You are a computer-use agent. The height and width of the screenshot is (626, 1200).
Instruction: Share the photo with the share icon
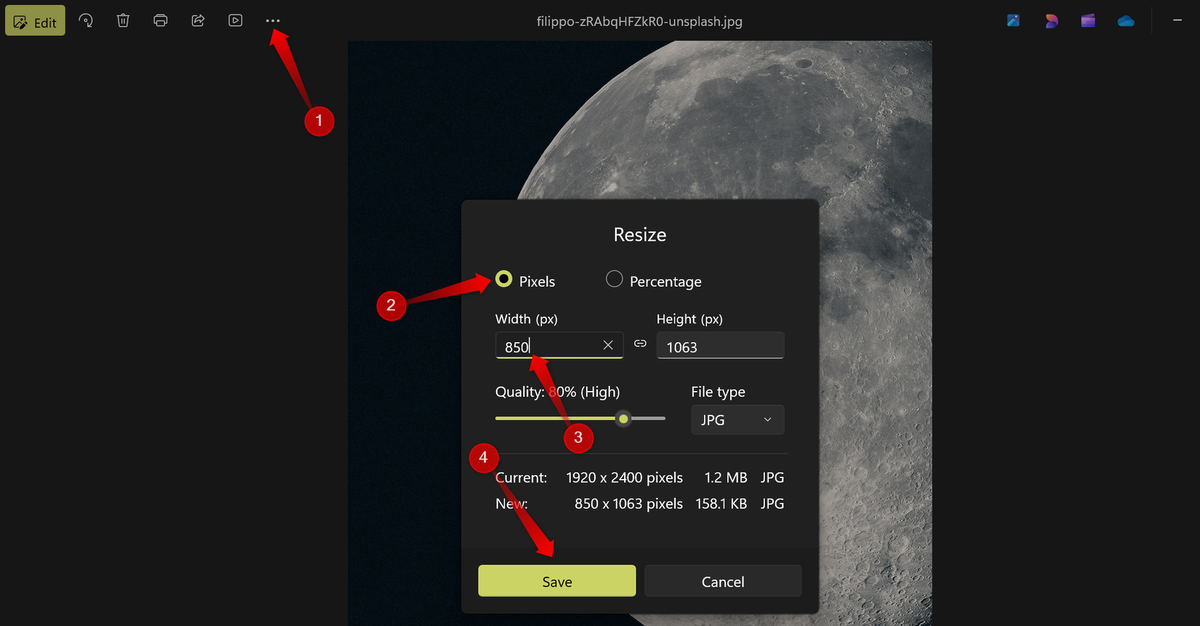[198, 20]
